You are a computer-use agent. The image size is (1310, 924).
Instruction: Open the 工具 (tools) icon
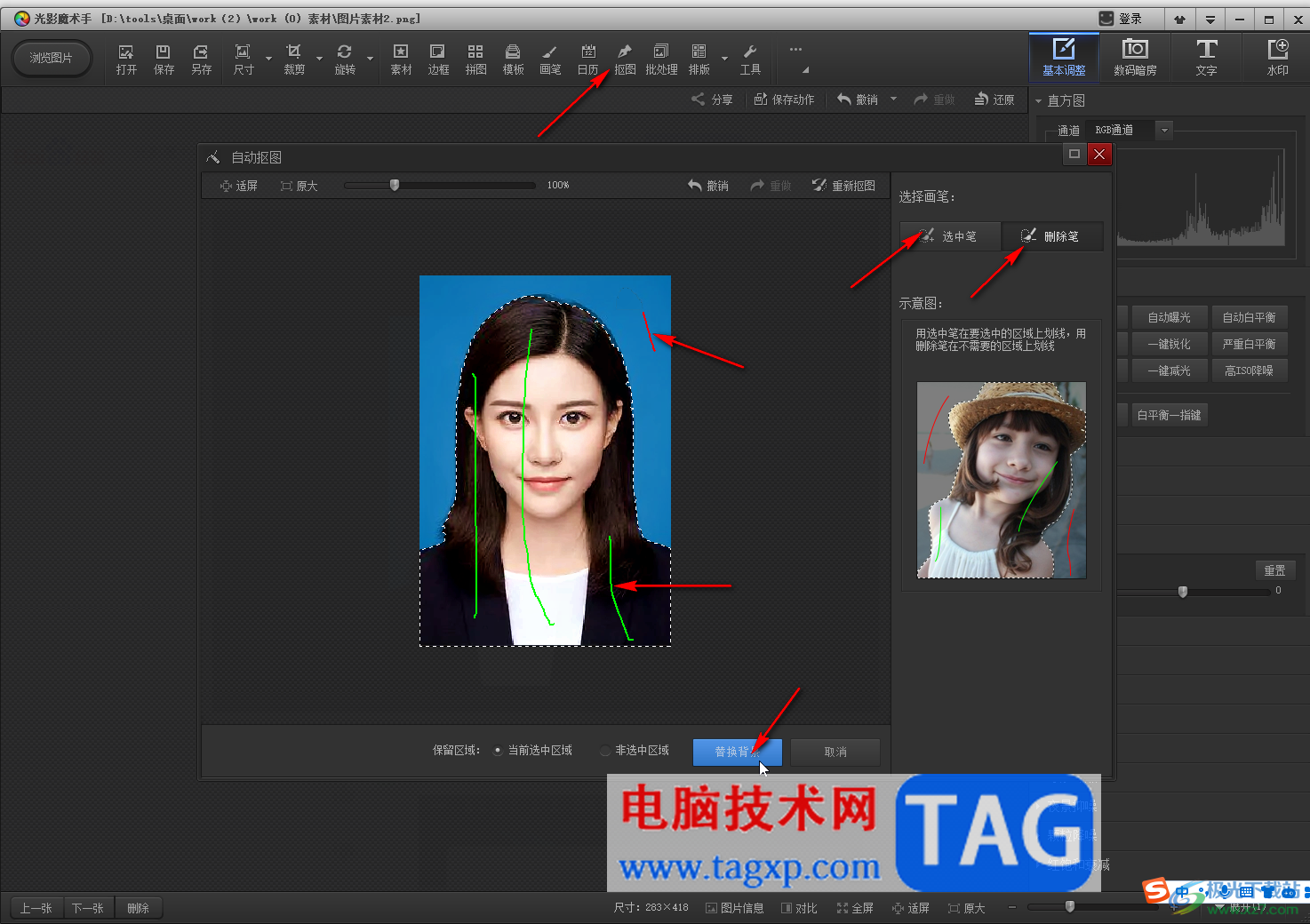[x=750, y=59]
